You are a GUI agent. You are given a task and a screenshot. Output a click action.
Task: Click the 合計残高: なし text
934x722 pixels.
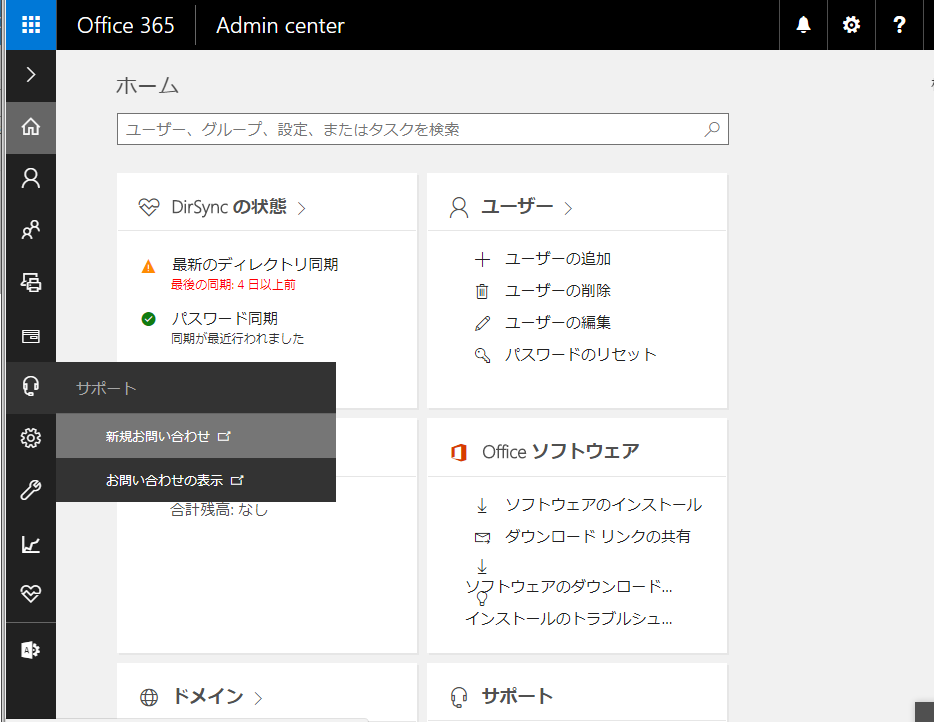219,510
